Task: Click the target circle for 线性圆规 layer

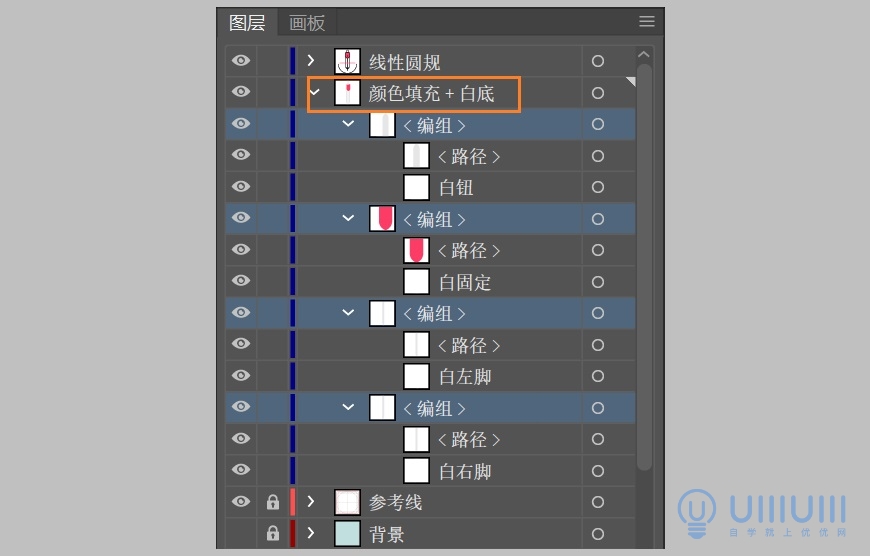Action: click(x=598, y=61)
